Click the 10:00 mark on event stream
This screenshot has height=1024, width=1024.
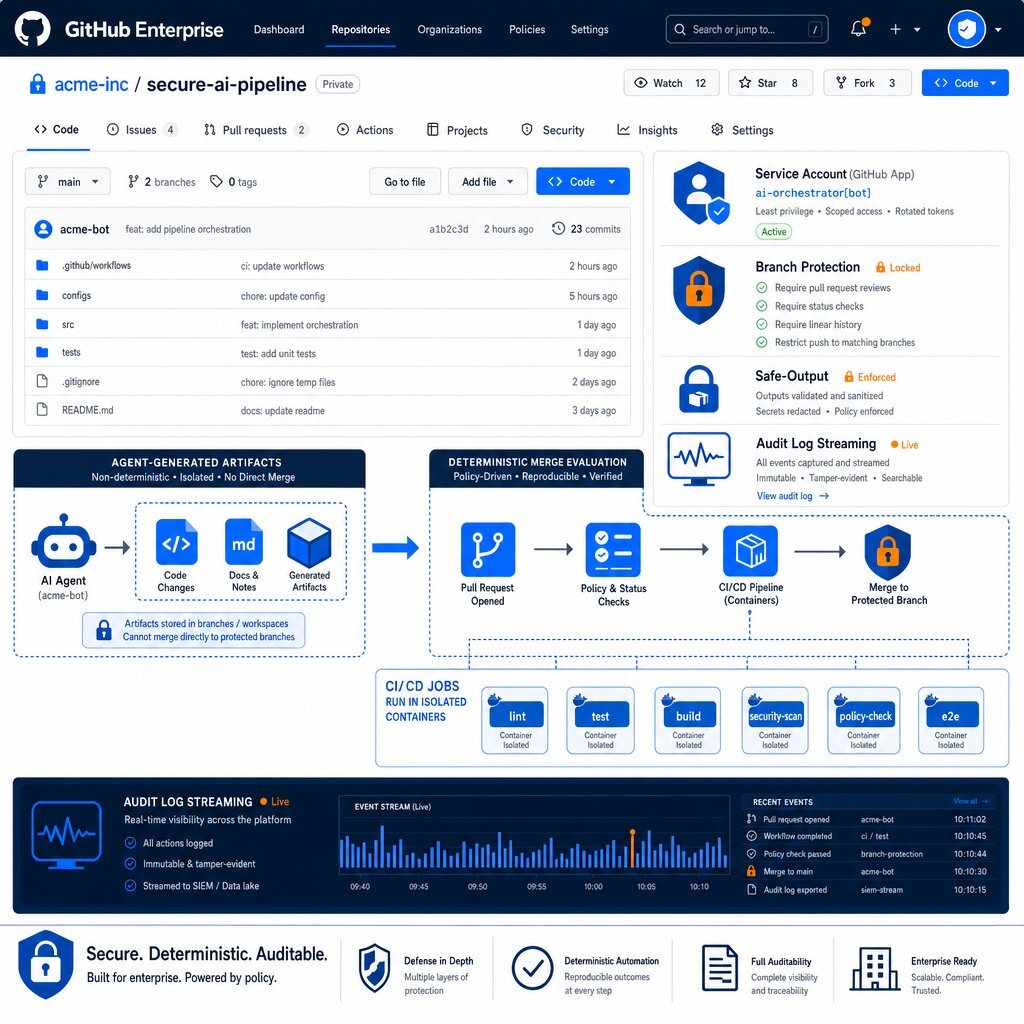(x=593, y=886)
